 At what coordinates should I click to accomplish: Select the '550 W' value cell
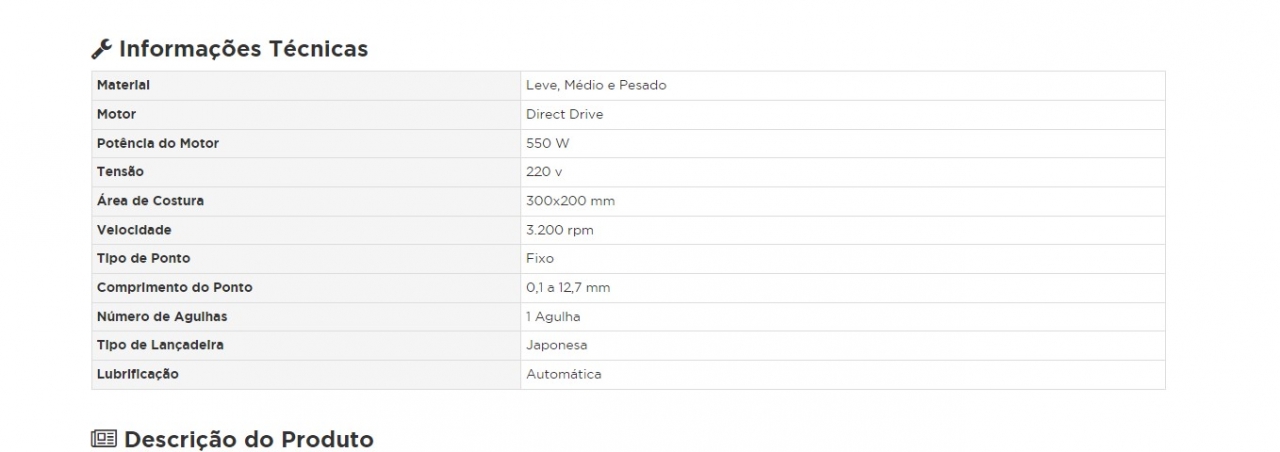(547, 143)
